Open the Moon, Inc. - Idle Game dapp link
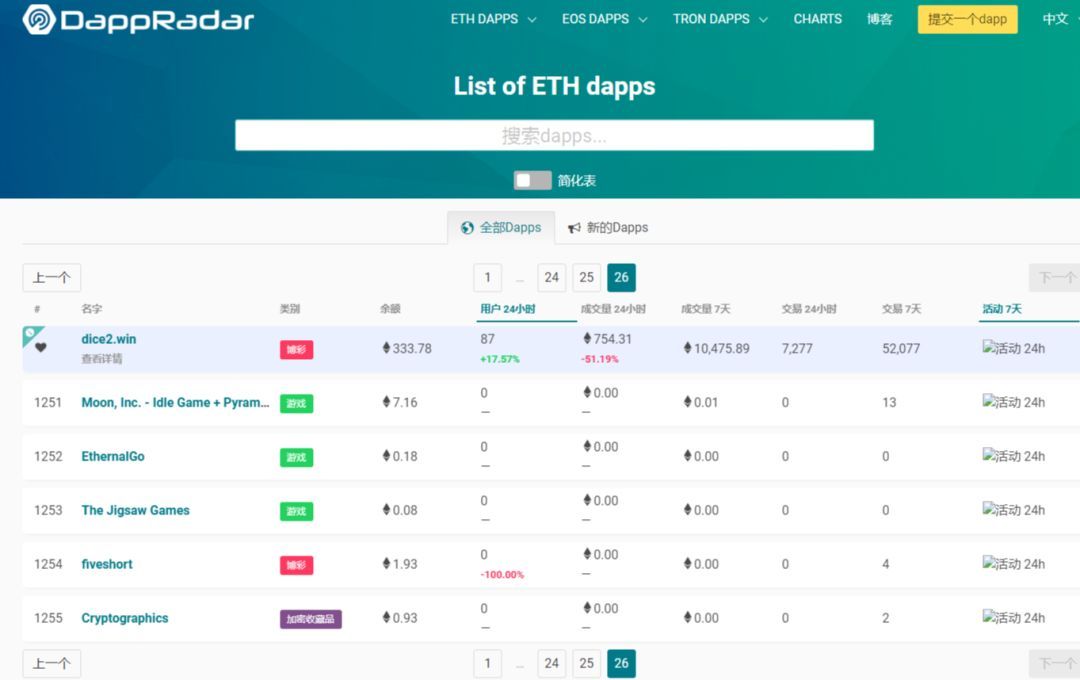The width and height of the screenshot is (1080, 680). point(175,402)
